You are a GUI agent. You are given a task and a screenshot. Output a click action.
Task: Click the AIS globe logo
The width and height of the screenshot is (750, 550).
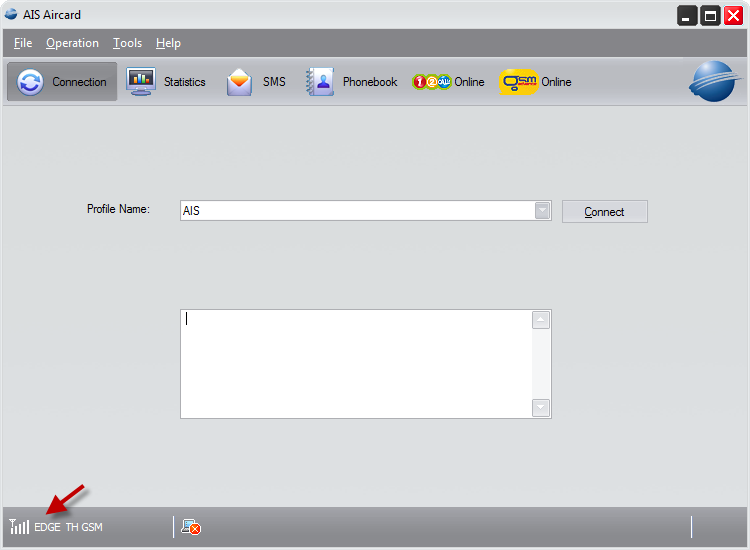point(714,81)
